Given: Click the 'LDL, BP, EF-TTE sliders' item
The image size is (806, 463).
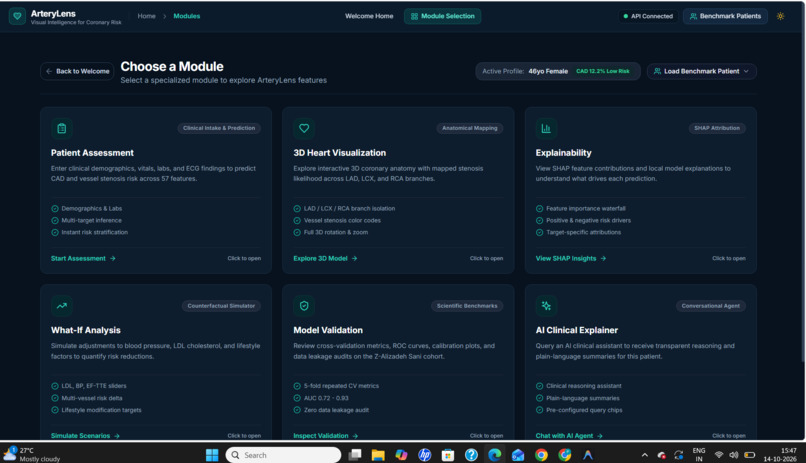Looking at the screenshot, I should [88, 386].
